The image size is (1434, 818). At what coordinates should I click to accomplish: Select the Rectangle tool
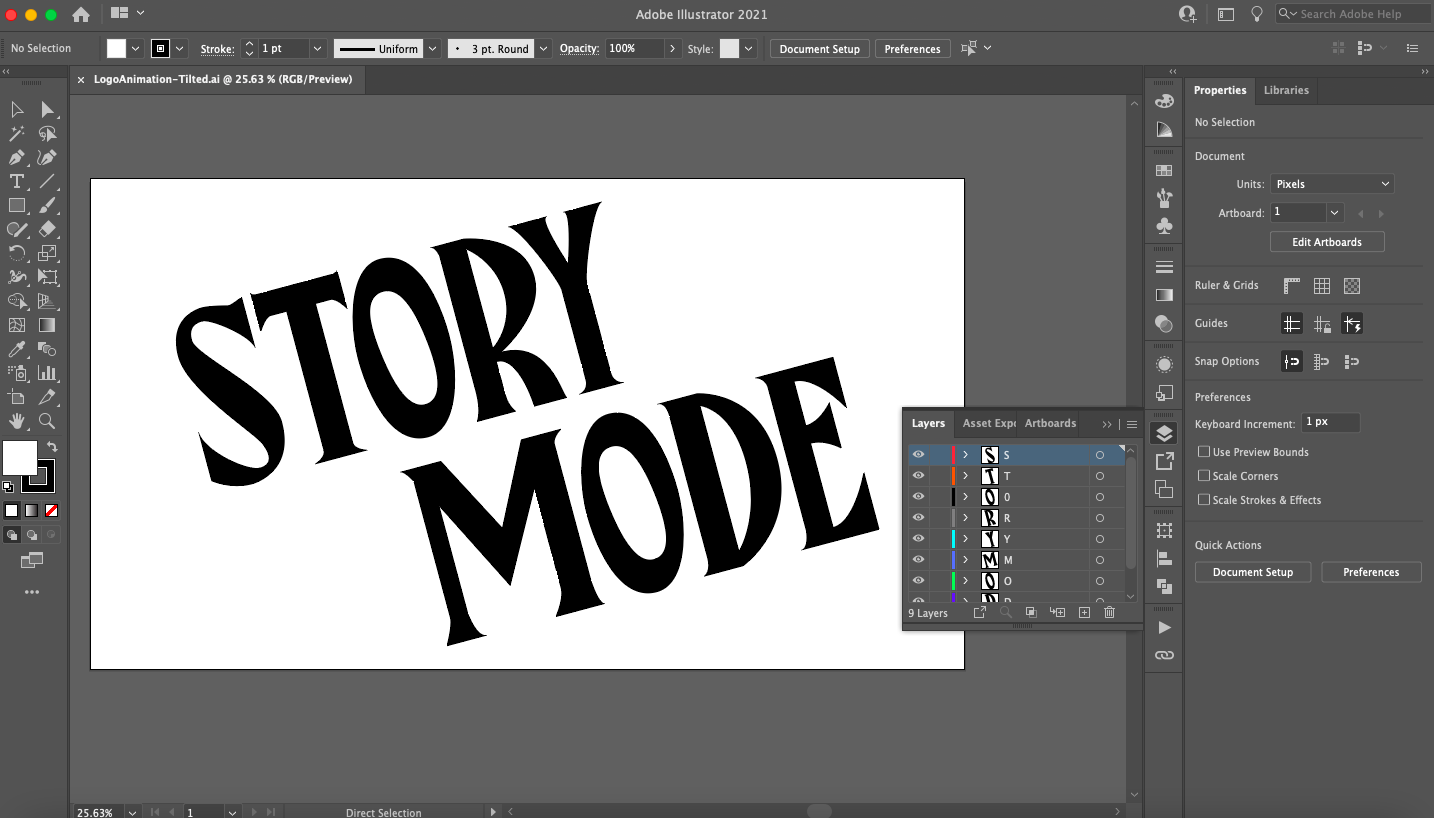coord(16,205)
